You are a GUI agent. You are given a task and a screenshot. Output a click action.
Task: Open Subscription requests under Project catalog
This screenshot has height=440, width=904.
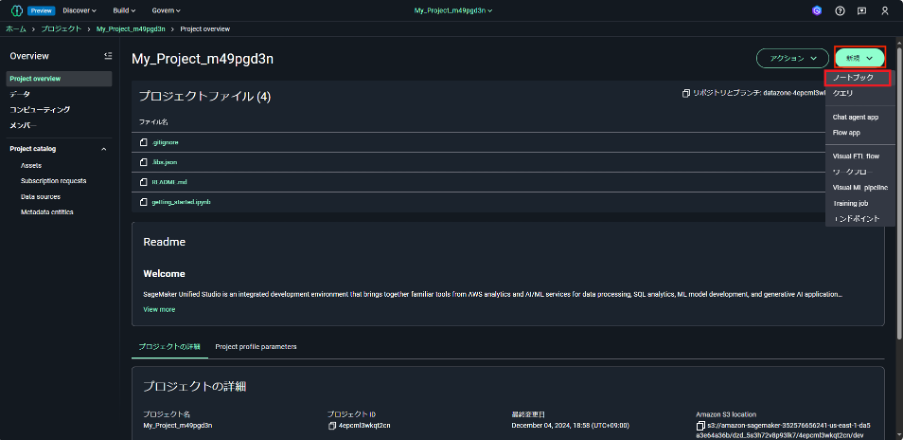(54, 180)
